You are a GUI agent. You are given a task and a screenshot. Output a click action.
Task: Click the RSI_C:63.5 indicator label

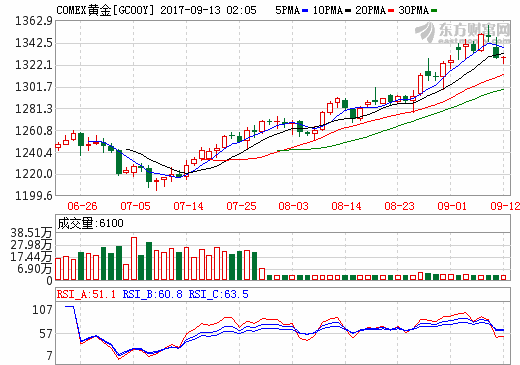218,294
